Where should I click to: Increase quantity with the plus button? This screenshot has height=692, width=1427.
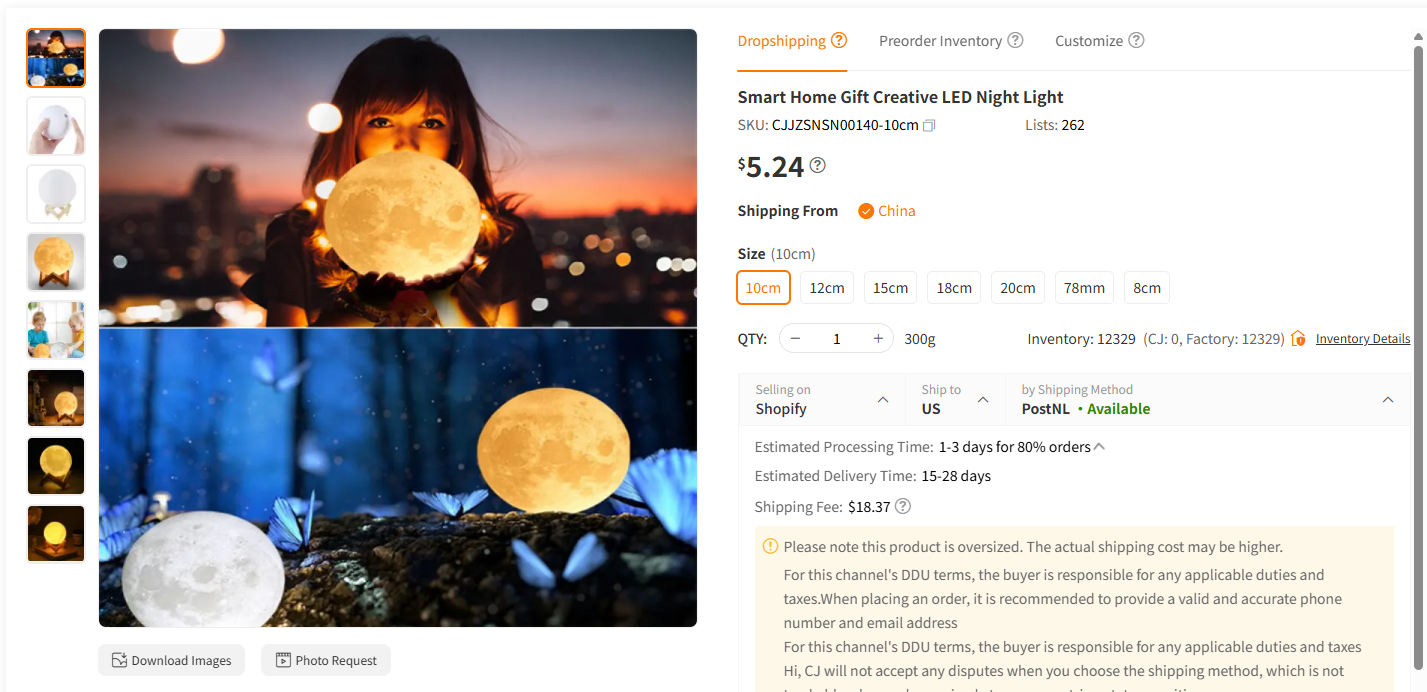coord(878,339)
